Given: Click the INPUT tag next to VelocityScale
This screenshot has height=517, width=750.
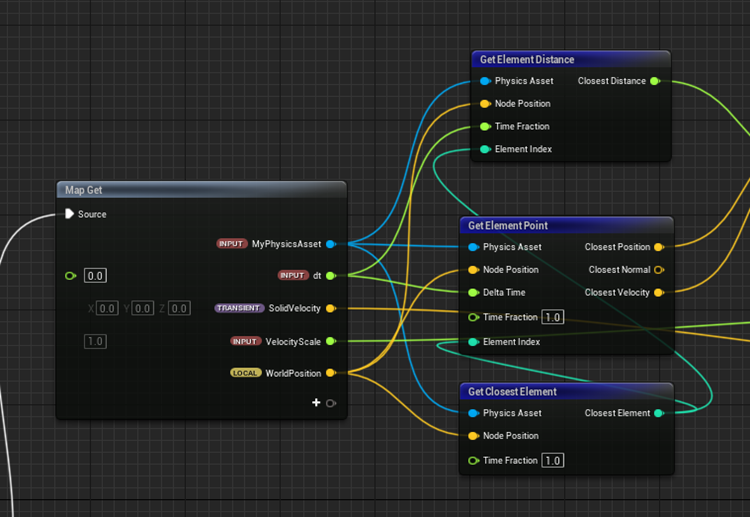Looking at the screenshot, I should [x=245, y=341].
